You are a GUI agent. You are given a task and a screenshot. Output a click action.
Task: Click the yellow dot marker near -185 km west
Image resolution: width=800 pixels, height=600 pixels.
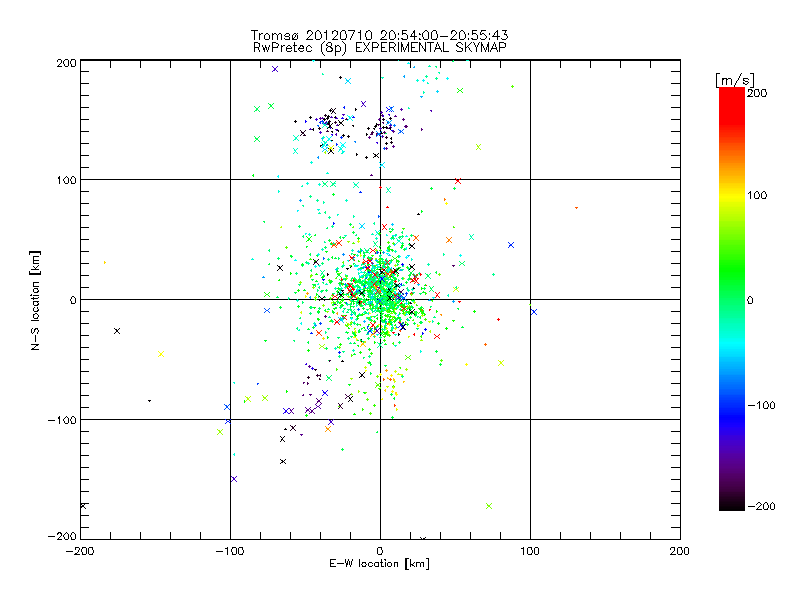[105, 263]
